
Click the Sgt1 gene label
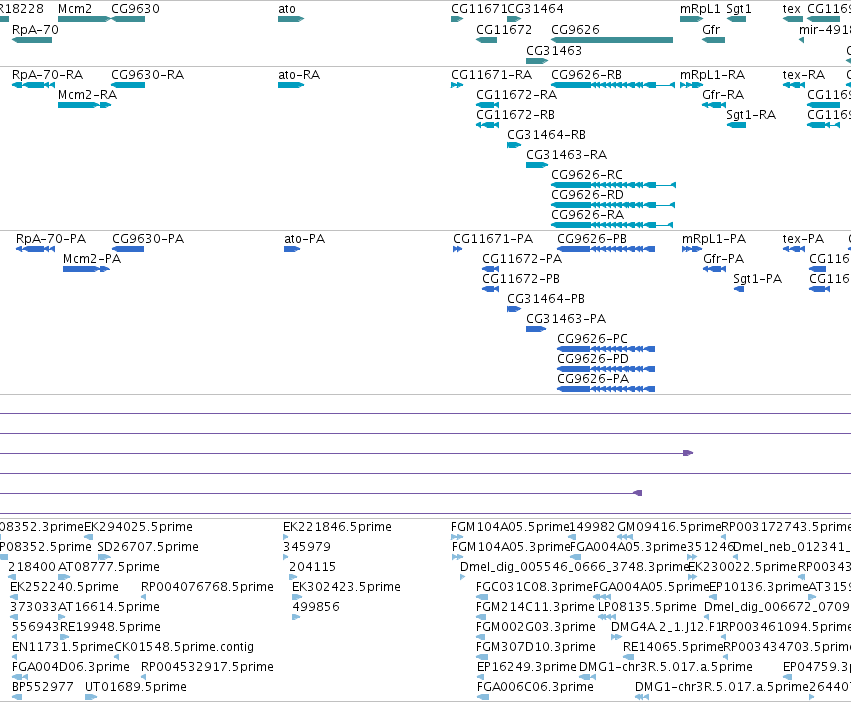click(739, 9)
